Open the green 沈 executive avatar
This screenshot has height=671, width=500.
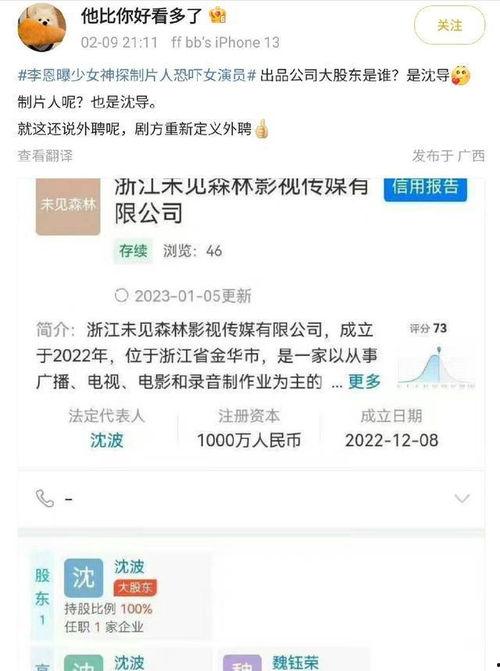(83, 663)
